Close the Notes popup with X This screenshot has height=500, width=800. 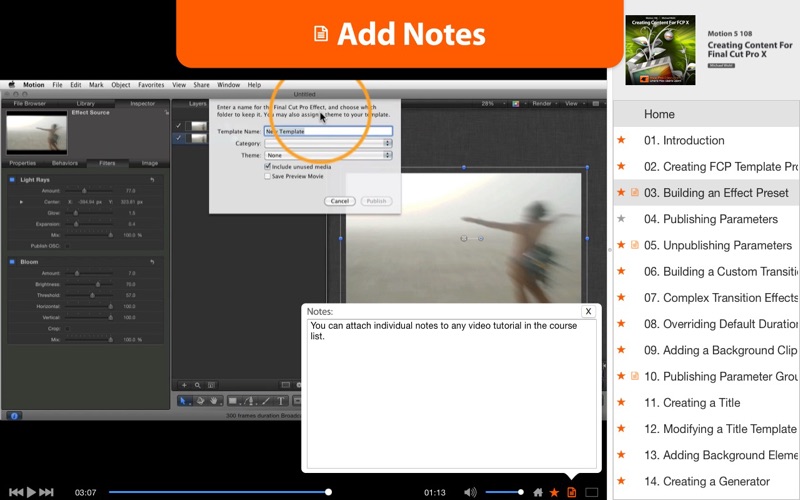[x=588, y=311]
